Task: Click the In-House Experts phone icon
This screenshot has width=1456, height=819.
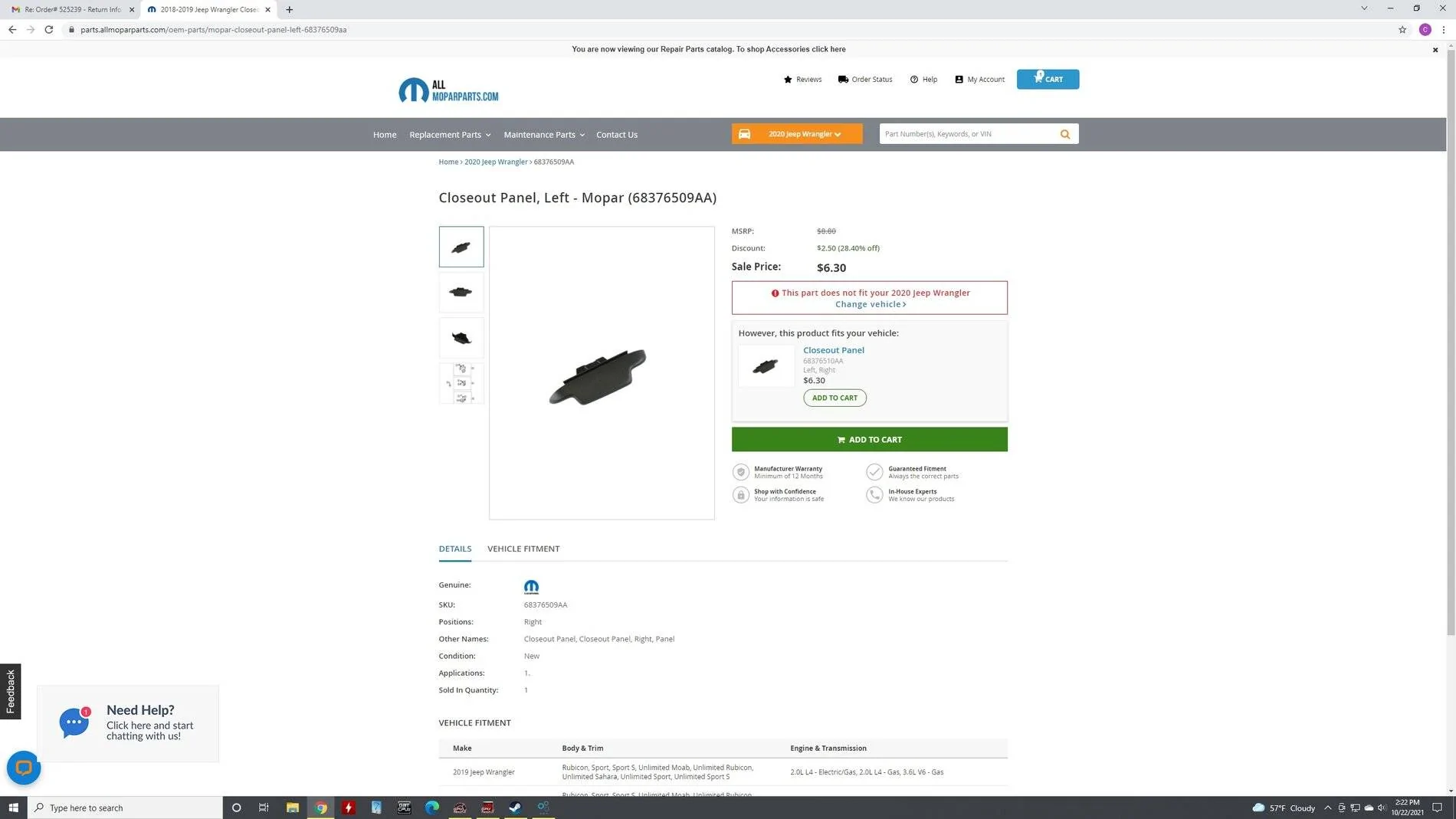Action: [874, 495]
